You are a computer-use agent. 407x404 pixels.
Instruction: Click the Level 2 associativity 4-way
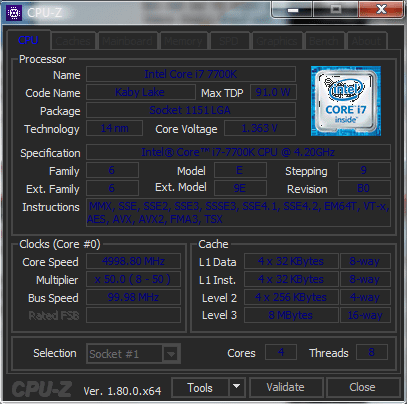click(x=365, y=297)
